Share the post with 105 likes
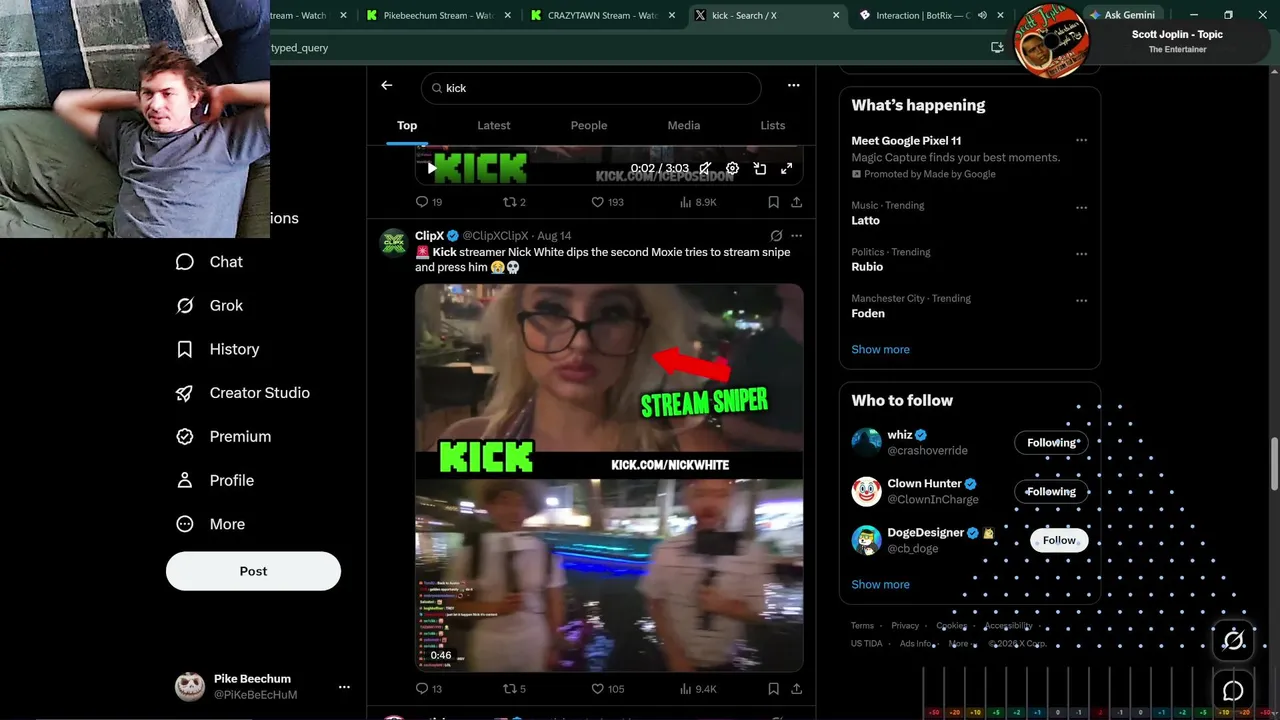 pyautogui.click(x=797, y=689)
